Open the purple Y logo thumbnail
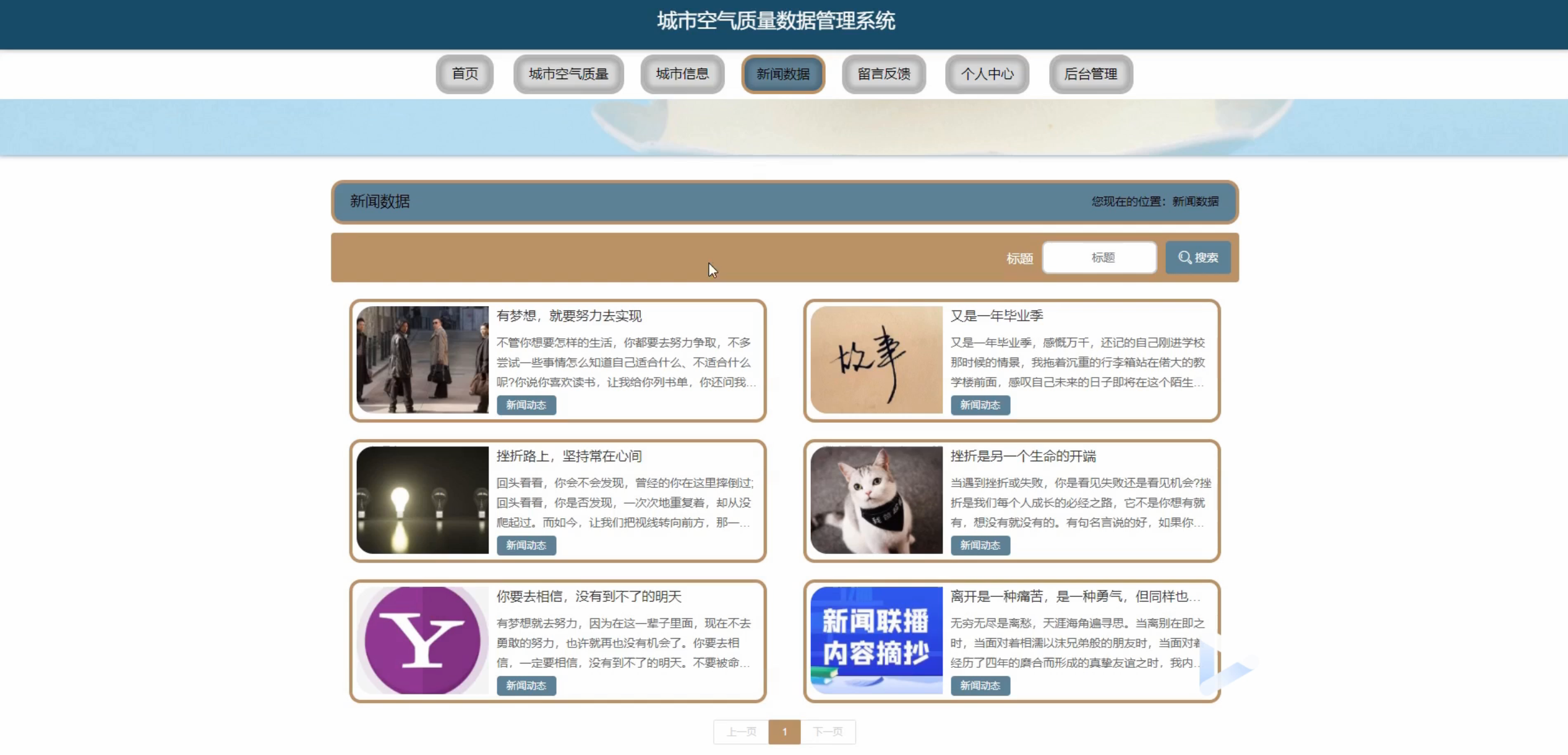 422,640
